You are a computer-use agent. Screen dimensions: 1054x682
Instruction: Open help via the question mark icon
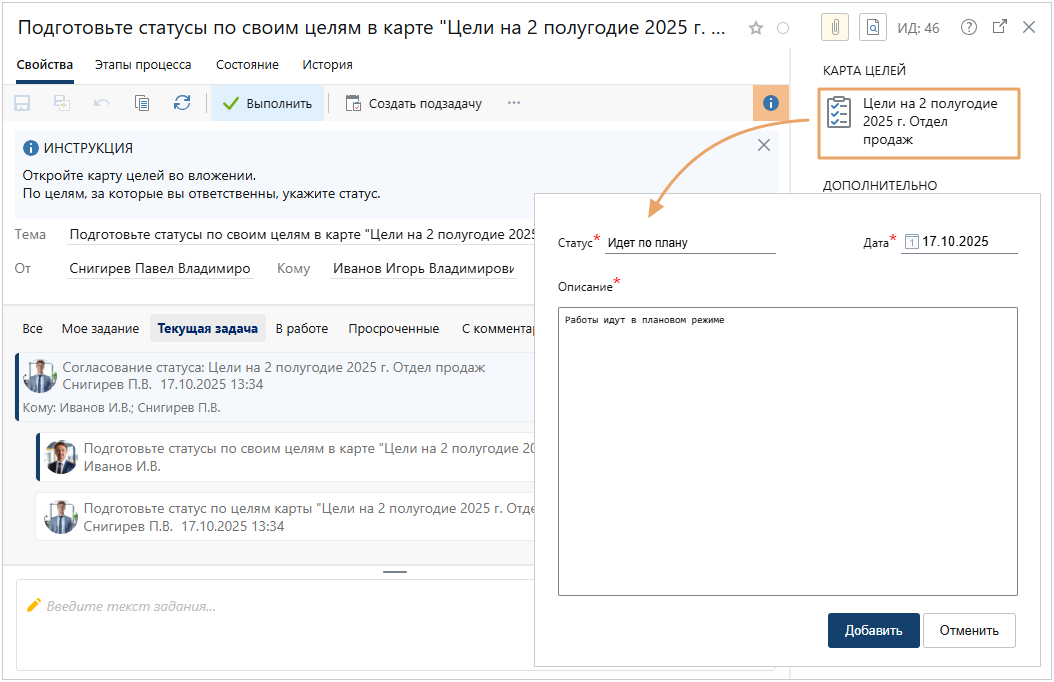(x=968, y=28)
